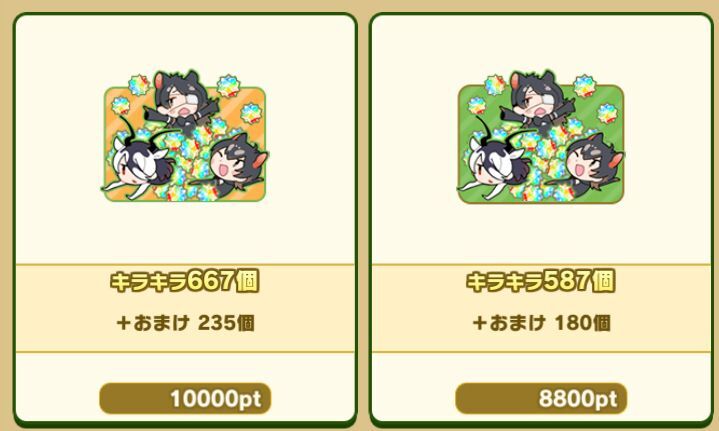Click the +おまけ 180個 bonus text
The height and width of the screenshot is (431, 719).
(542, 323)
